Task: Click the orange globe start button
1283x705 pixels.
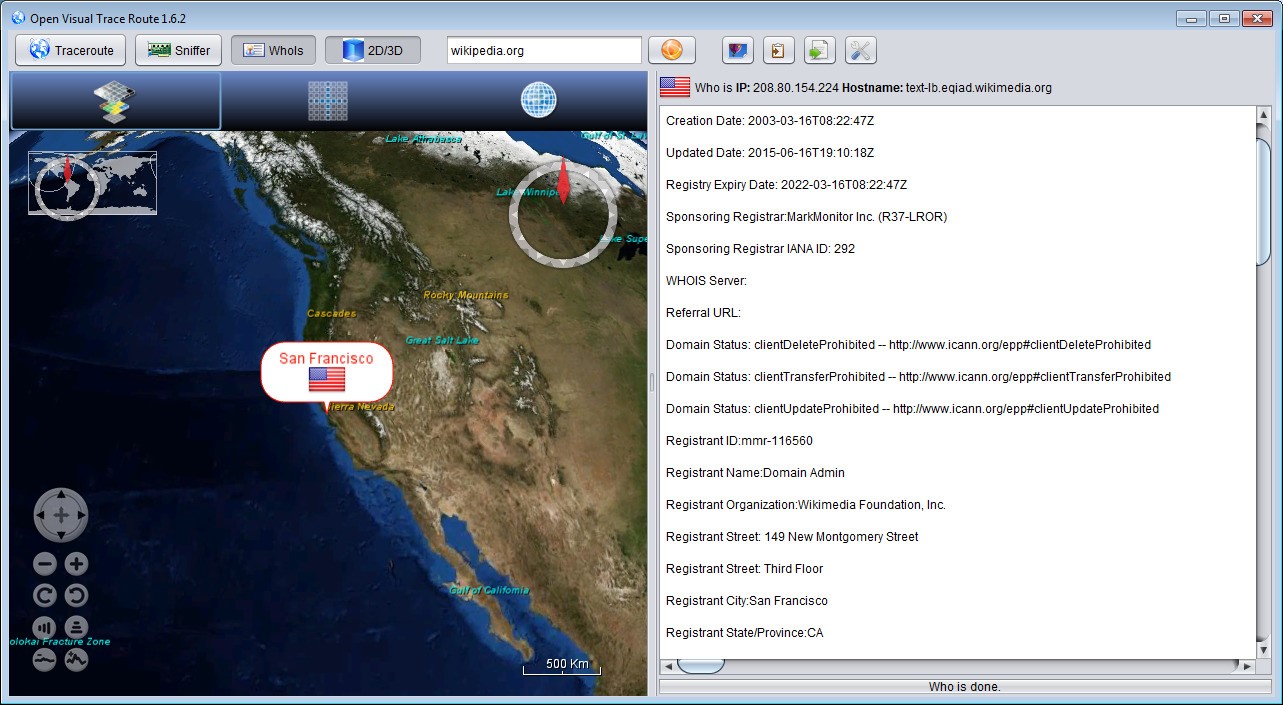Action: [x=671, y=50]
